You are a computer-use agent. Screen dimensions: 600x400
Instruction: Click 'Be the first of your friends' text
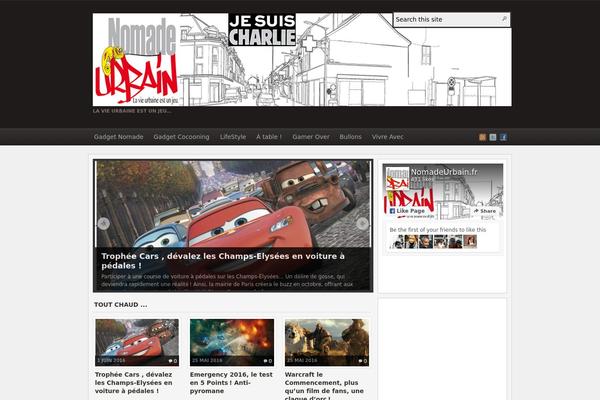click(438, 230)
